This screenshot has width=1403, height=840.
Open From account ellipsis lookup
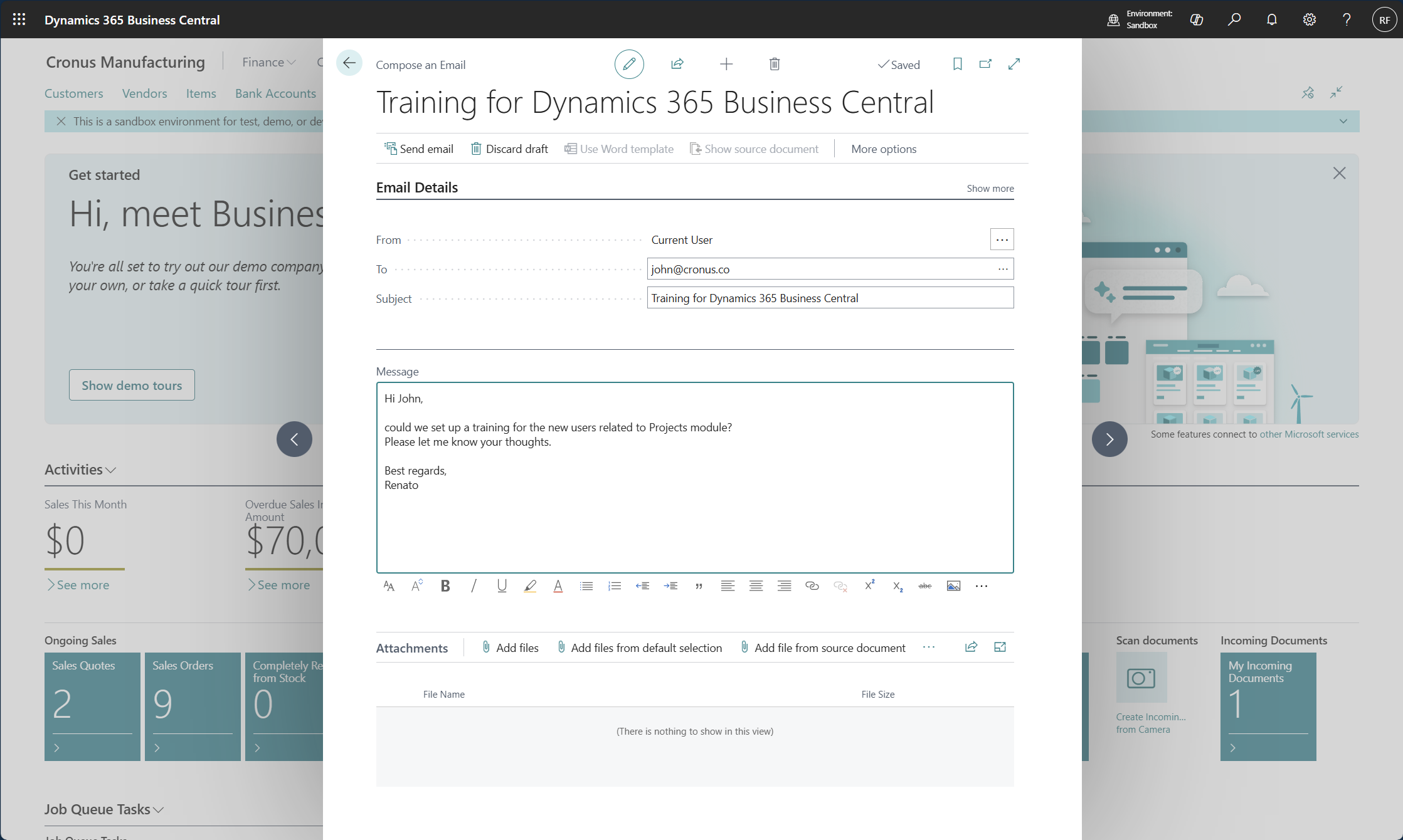click(1002, 239)
